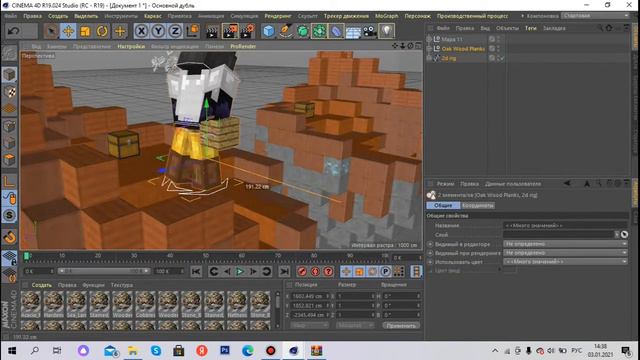Click Render to Picture Viewer icon
The width and height of the screenshot is (640, 360).
click(x=230, y=31)
